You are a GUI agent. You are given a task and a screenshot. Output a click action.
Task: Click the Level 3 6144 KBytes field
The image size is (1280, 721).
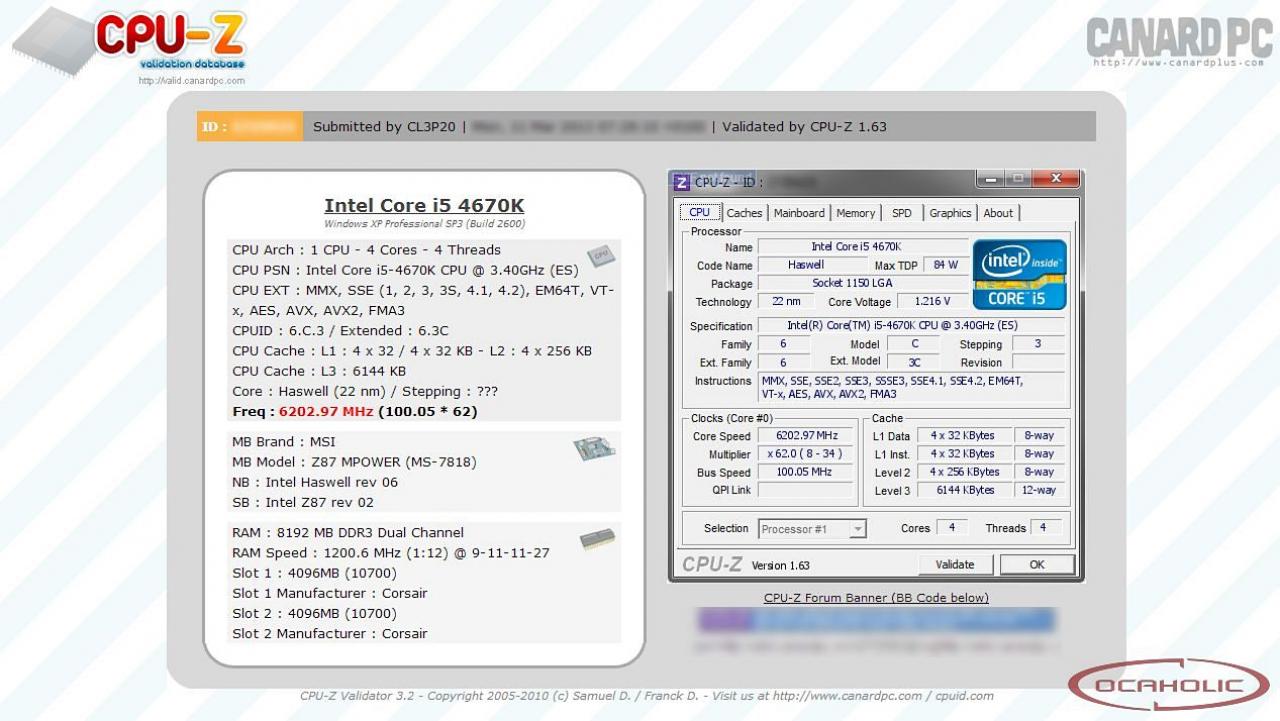click(964, 491)
